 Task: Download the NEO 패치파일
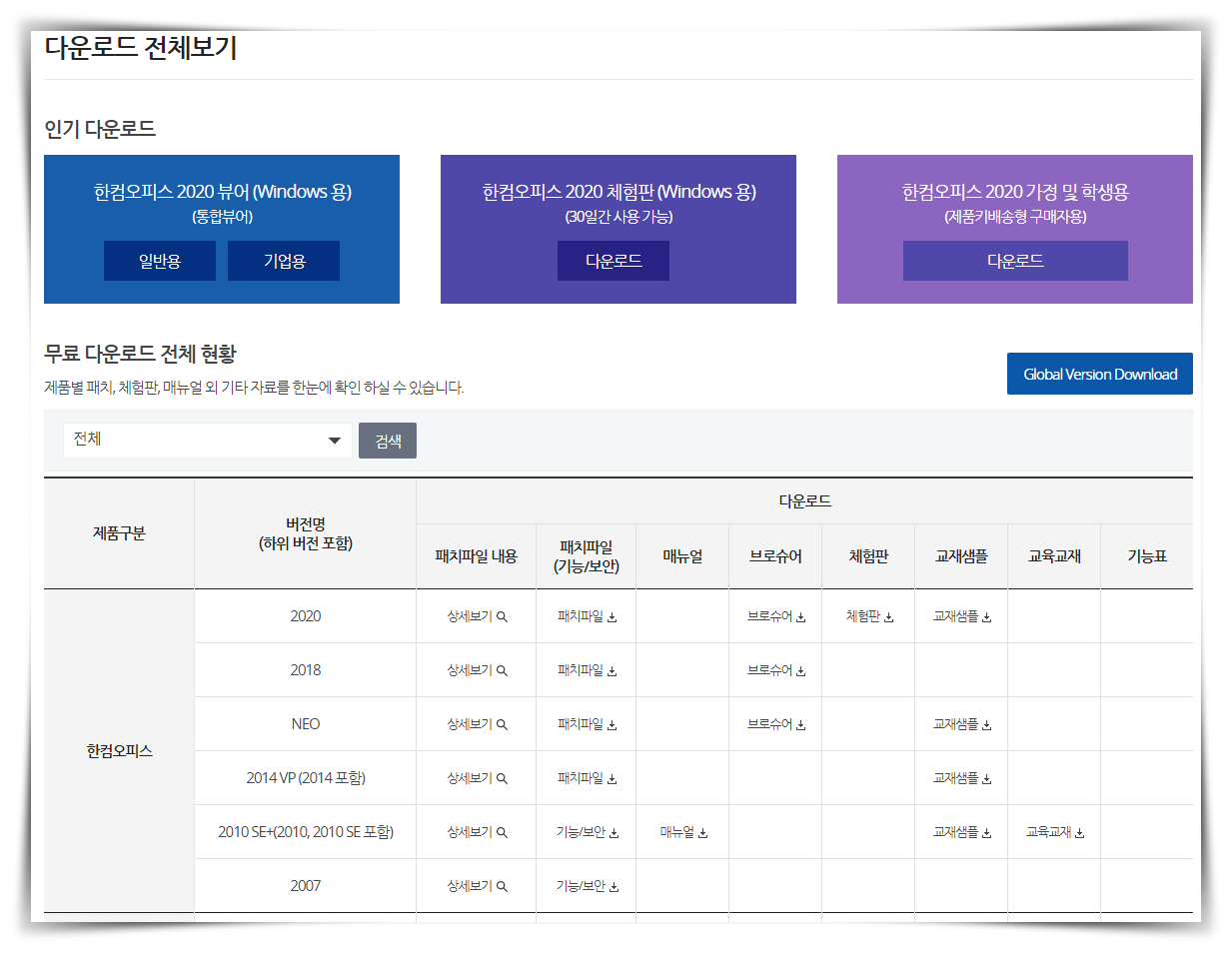pyautogui.click(x=585, y=723)
